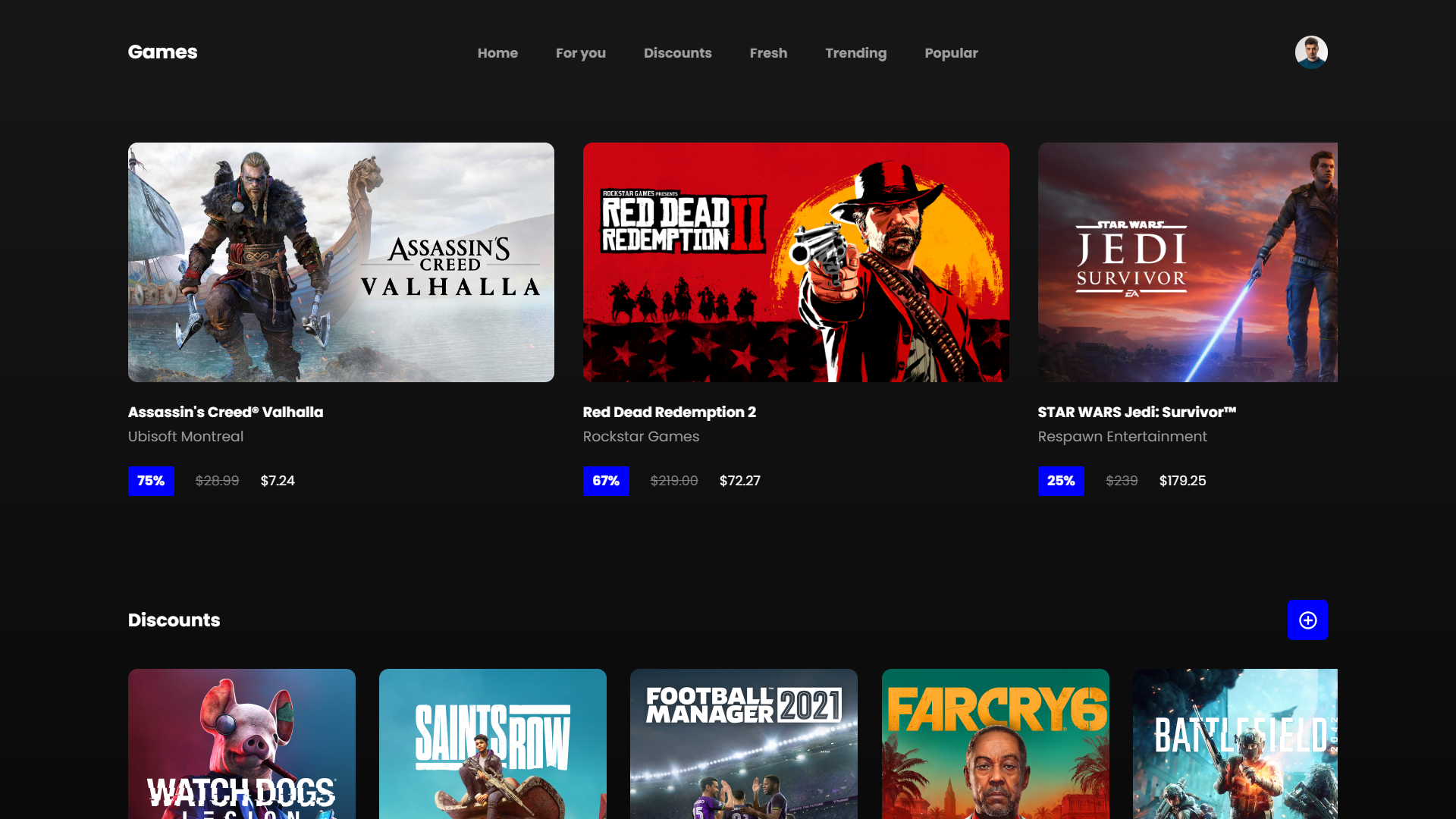Viewport: 1456px width, 819px height.
Task: Click the struck-through $28.99 price
Action: pyautogui.click(x=217, y=481)
